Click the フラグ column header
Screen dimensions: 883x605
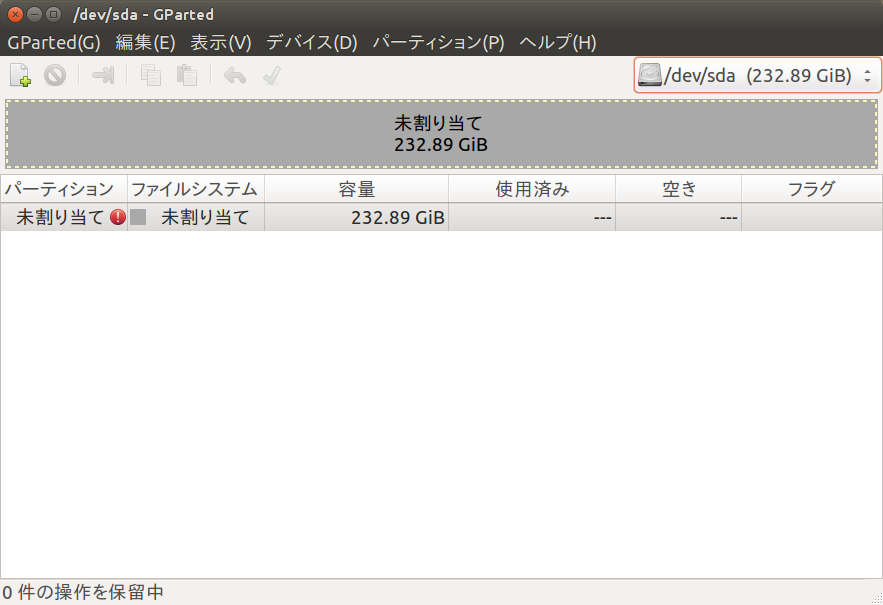tap(810, 189)
